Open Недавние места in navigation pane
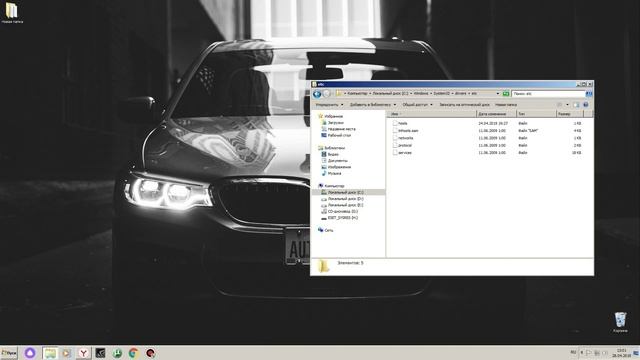The height and width of the screenshot is (360, 640). [338, 129]
